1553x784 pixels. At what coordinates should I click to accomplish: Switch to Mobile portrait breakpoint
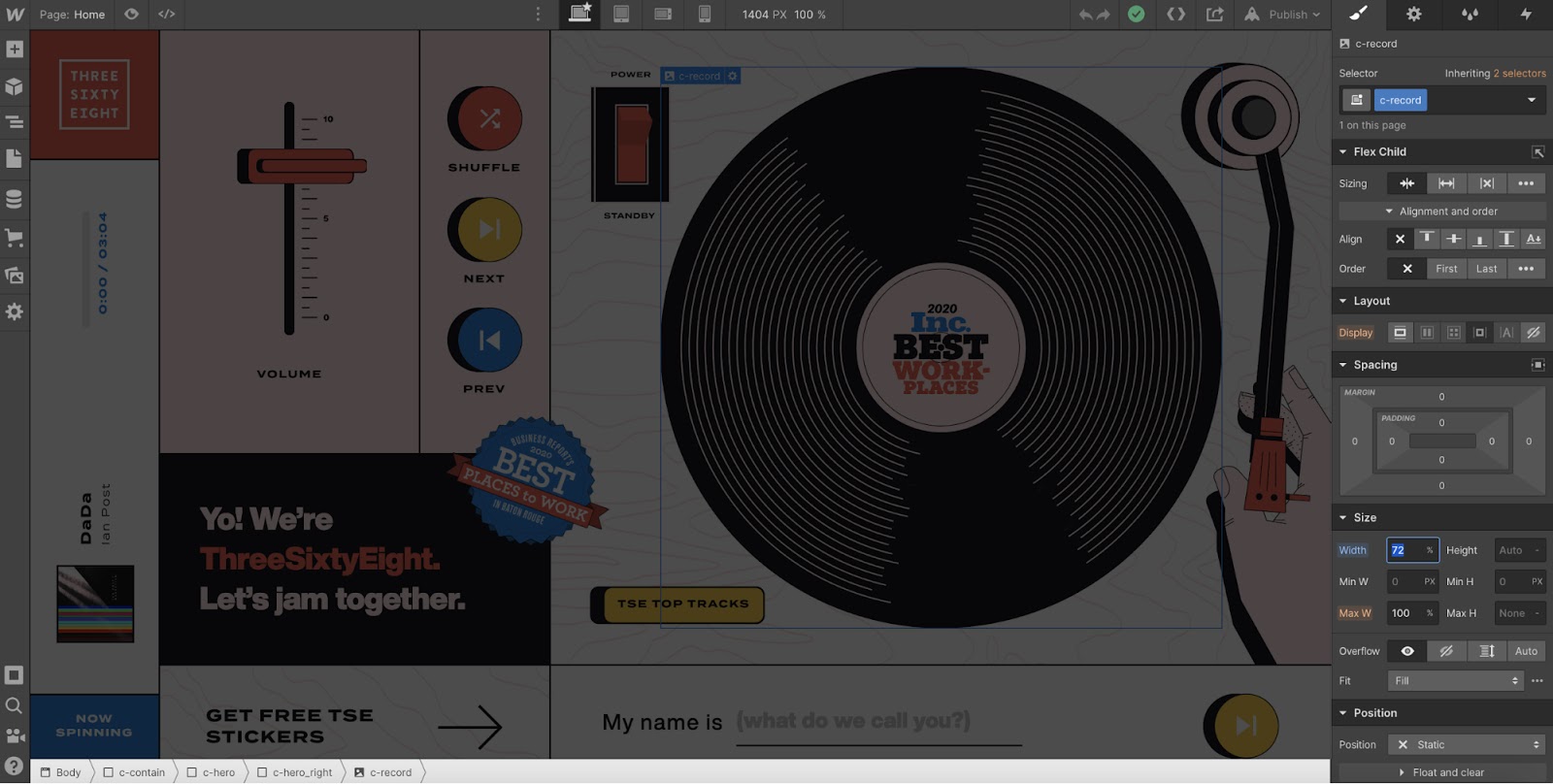[705, 15]
